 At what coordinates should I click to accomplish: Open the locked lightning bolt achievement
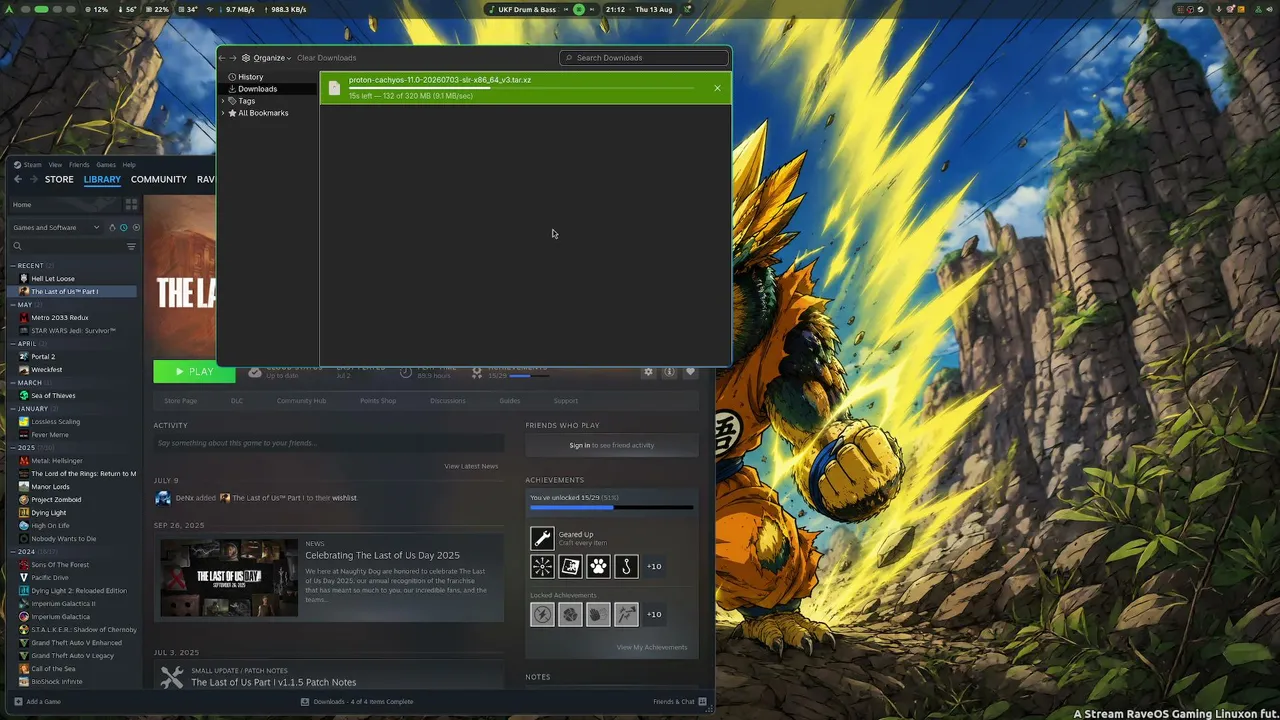click(542, 614)
